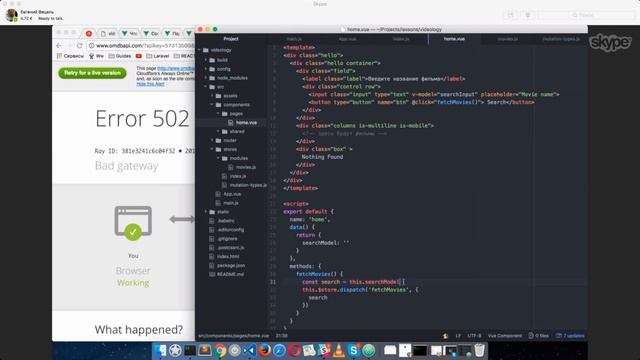Select the home.vue editor tab

click(x=454, y=39)
